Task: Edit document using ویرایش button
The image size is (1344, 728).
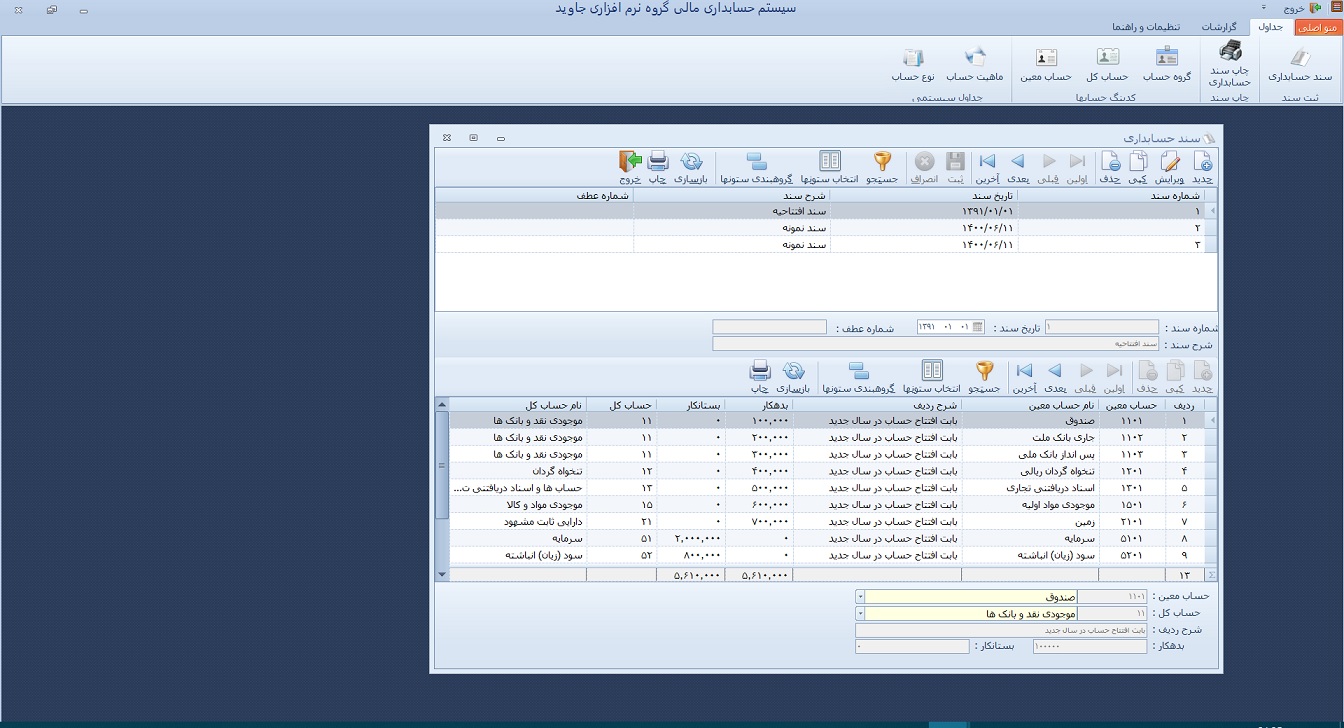Action: pyautogui.click(x=1170, y=168)
